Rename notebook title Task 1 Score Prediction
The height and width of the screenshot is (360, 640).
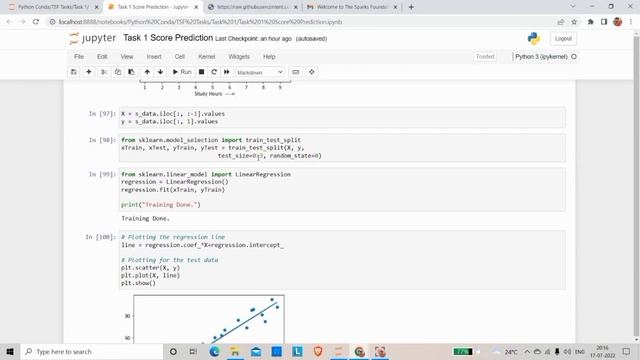168,38
